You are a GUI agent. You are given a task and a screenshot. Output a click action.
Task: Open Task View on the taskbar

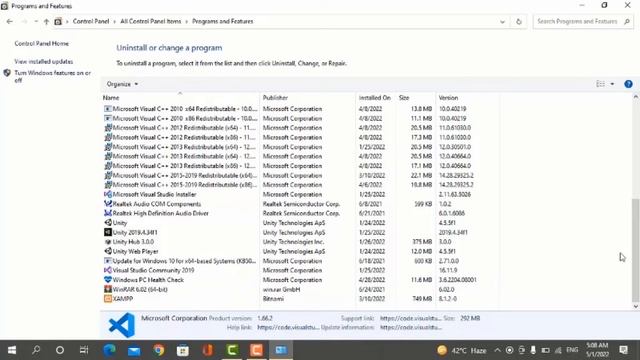click(x=84, y=350)
